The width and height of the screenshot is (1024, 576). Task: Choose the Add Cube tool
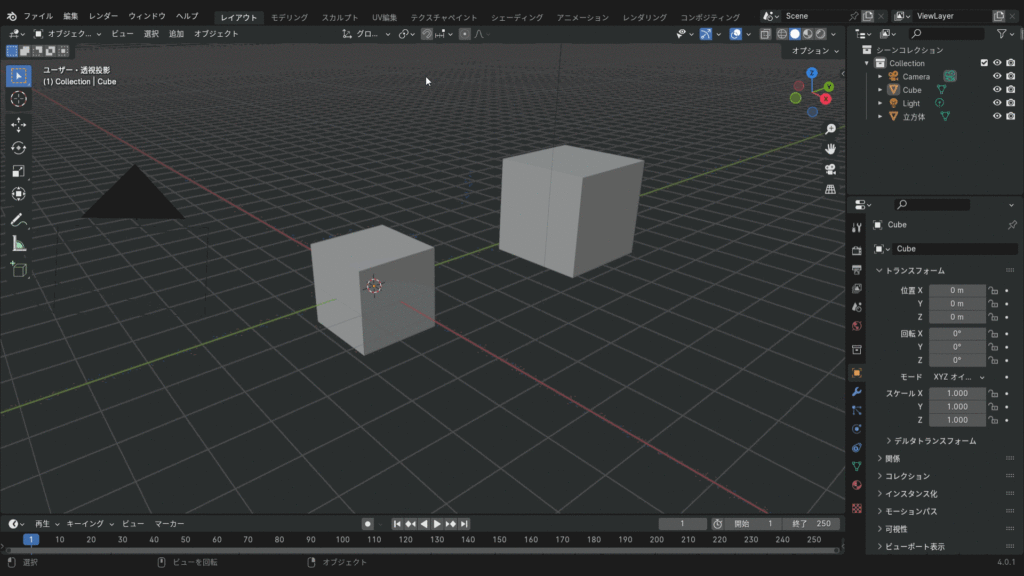tap(18, 269)
